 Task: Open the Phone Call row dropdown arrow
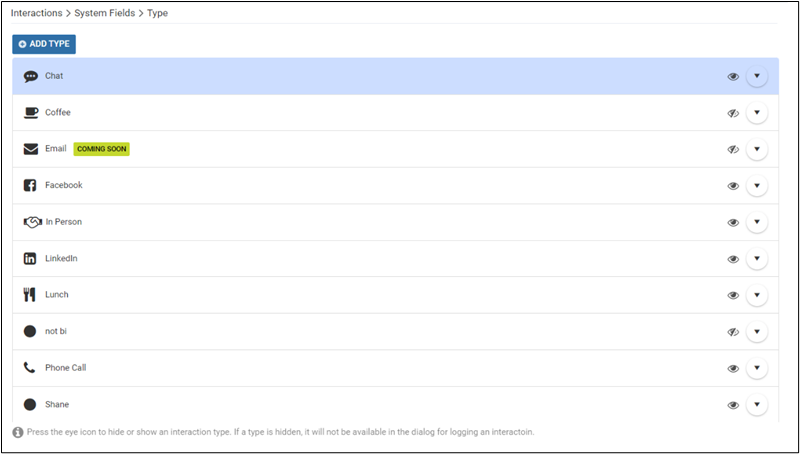click(757, 368)
